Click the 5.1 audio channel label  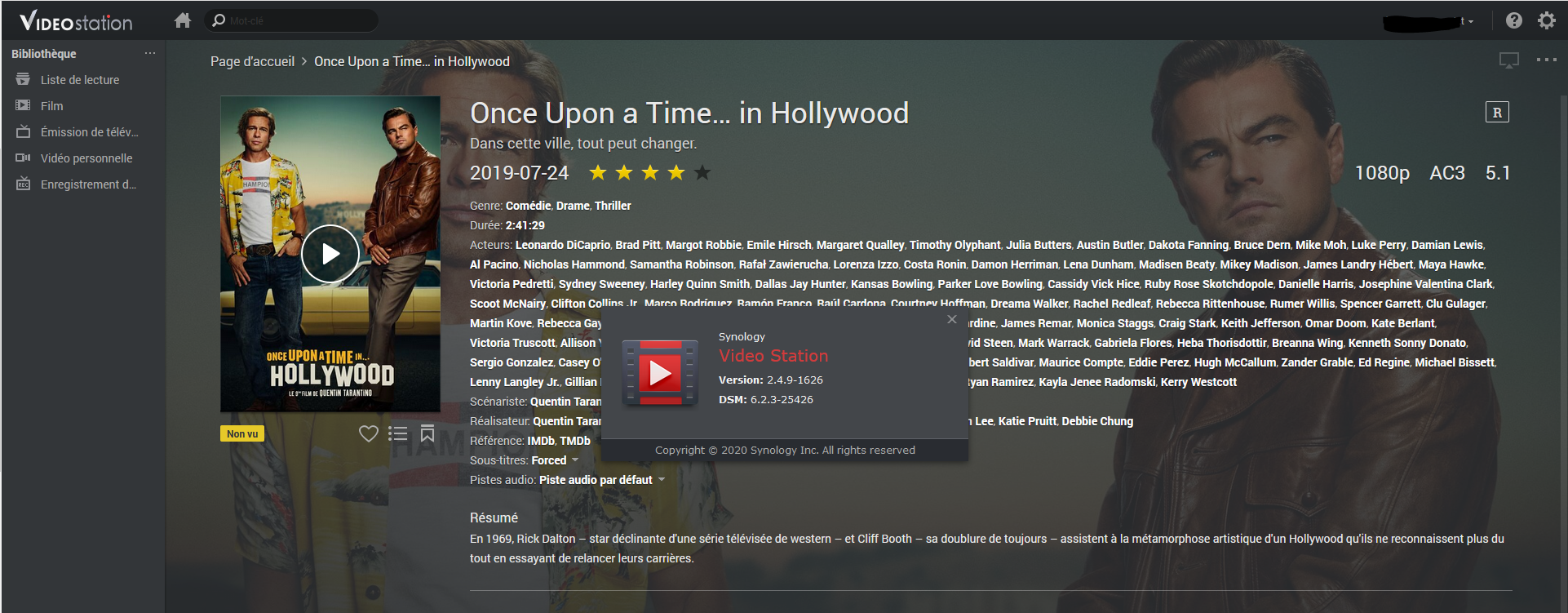click(1498, 173)
